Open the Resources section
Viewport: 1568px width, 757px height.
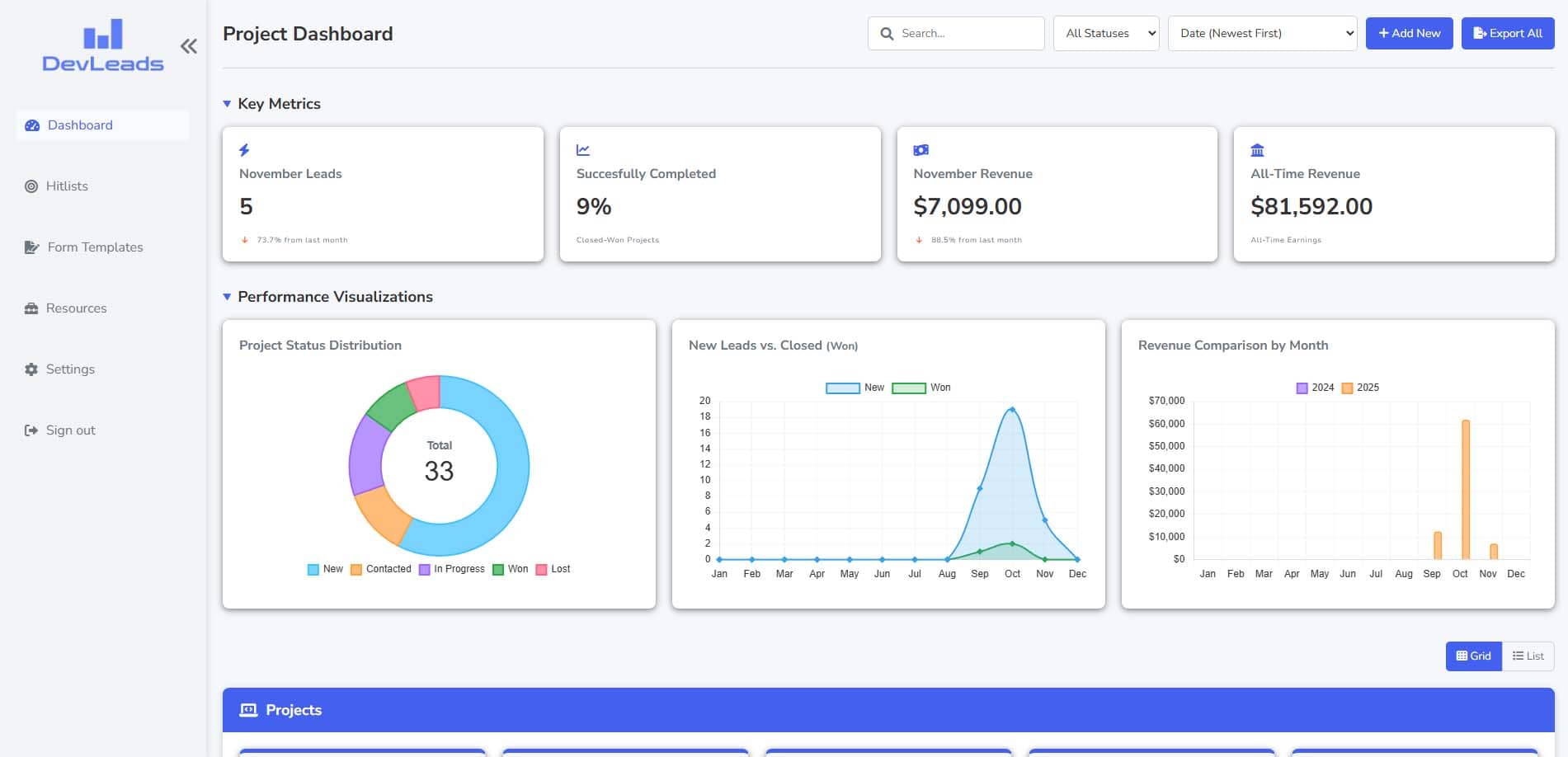tap(102, 308)
